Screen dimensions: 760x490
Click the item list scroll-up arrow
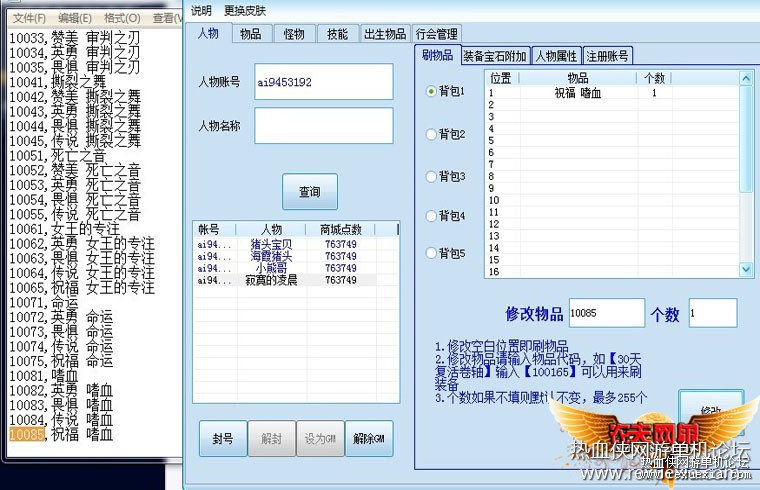pyautogui.click(x=745, y=78)
